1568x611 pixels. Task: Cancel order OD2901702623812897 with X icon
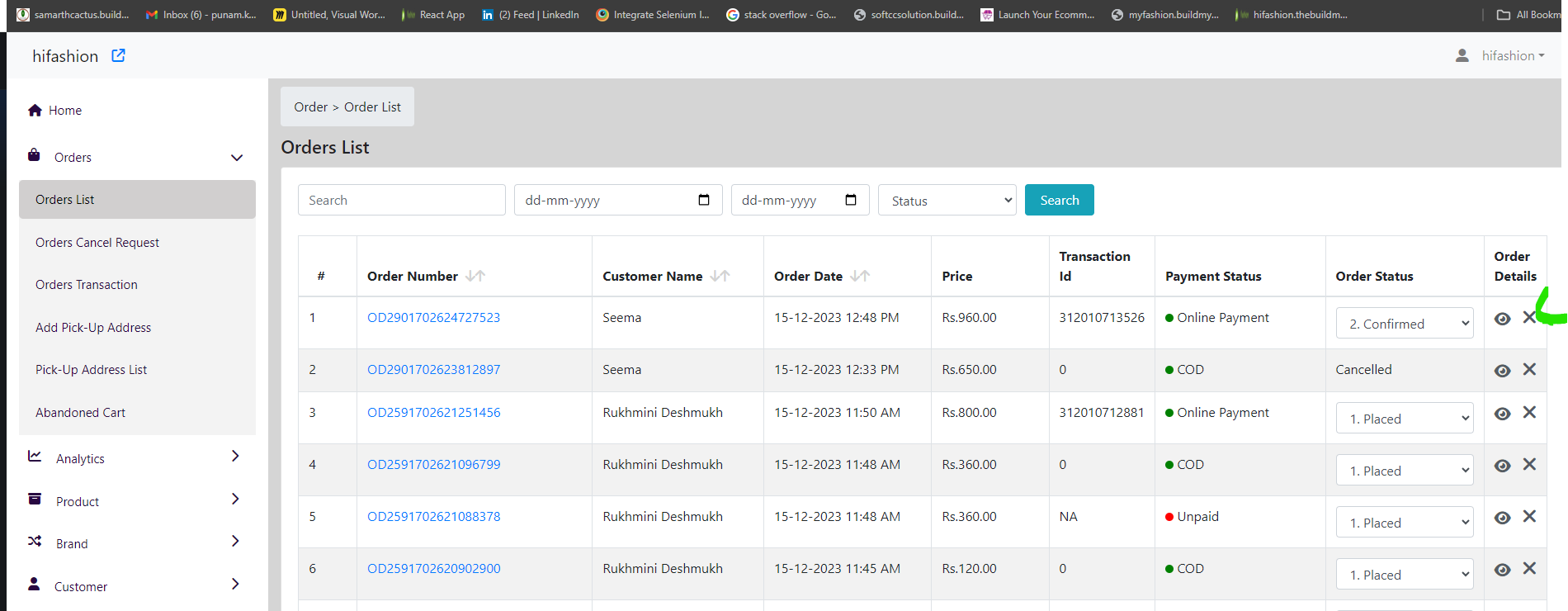pyautogui.click(x=1529, y=369)
